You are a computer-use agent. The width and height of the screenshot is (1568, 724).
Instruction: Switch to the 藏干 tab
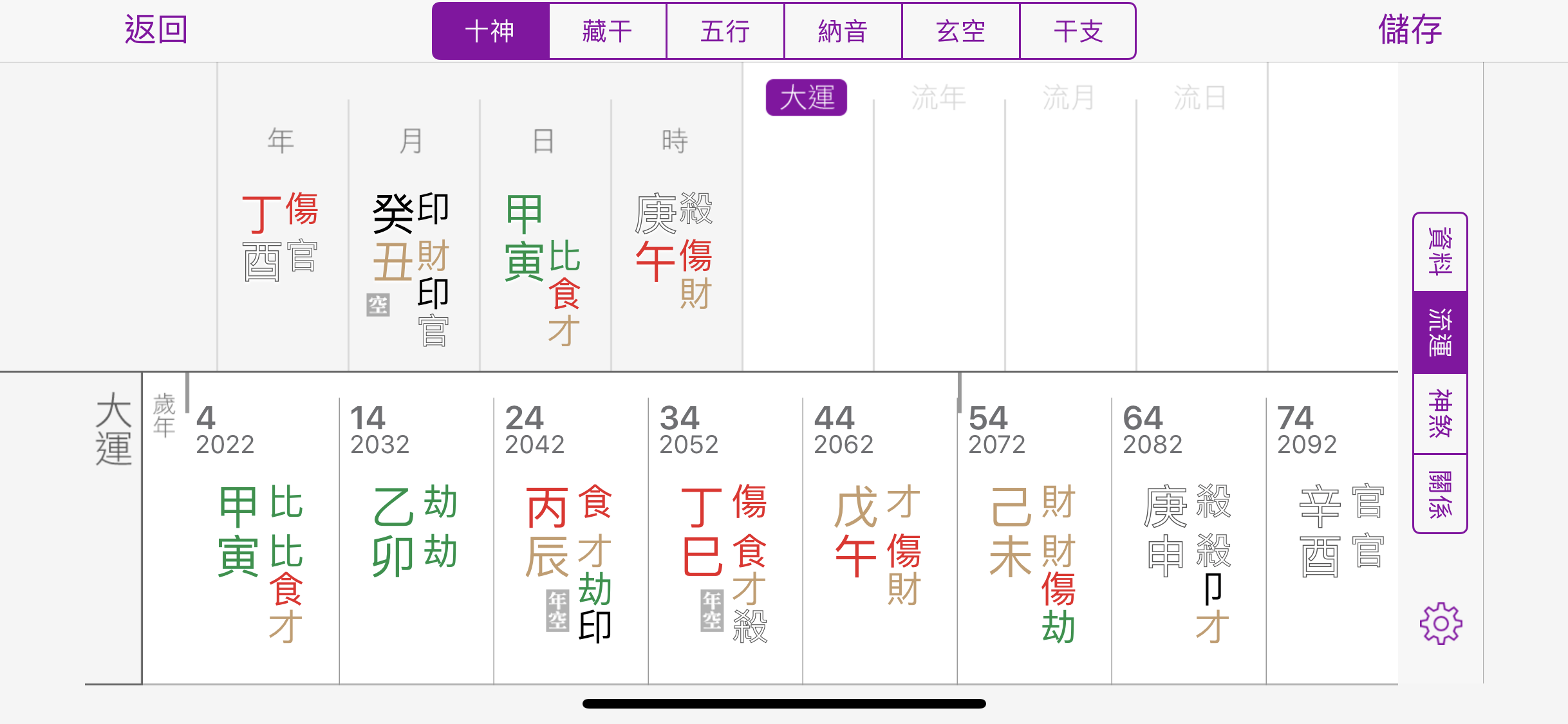608,31
